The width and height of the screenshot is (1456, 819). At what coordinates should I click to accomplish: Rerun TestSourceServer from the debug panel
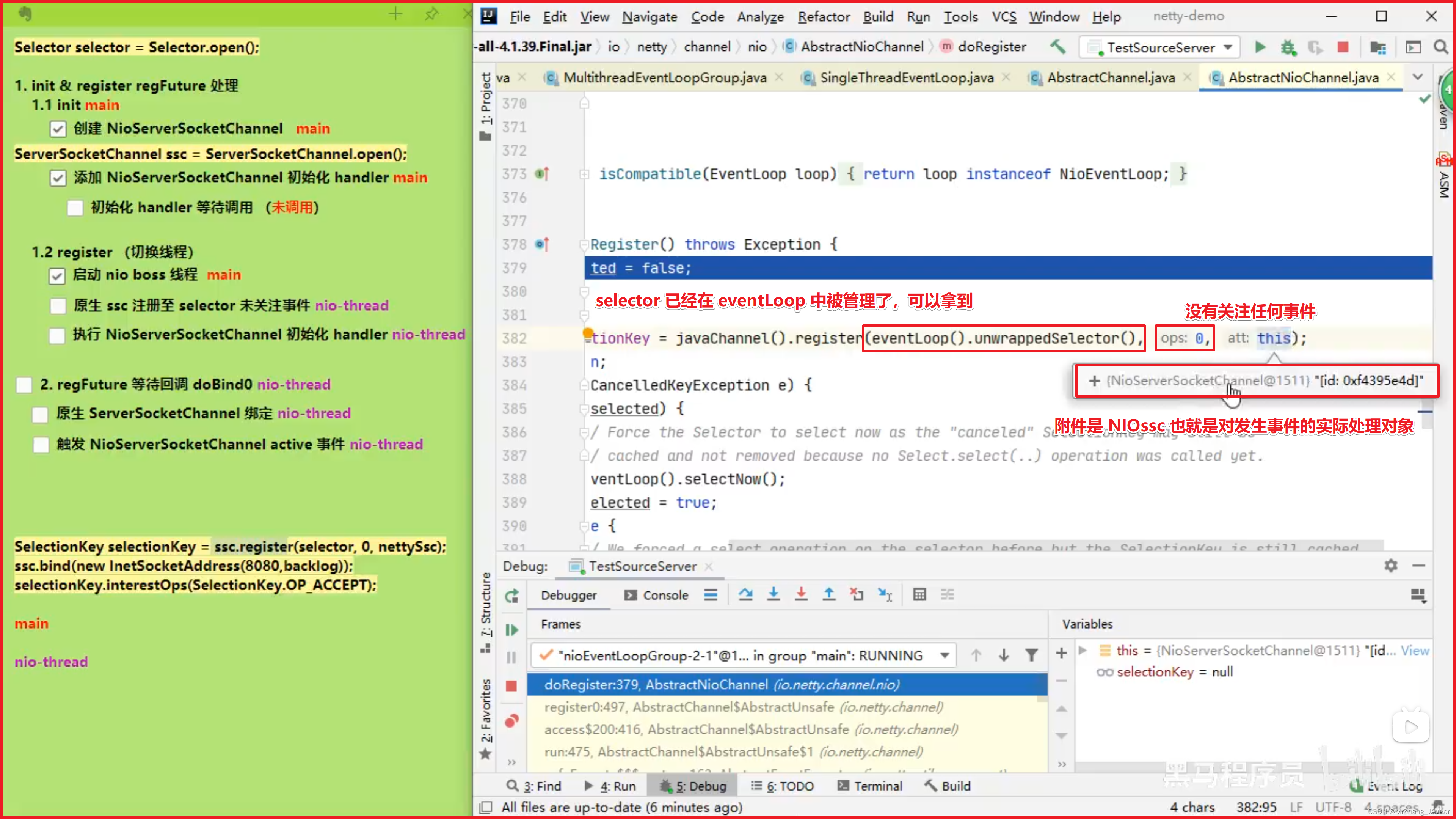pos(511,596)
